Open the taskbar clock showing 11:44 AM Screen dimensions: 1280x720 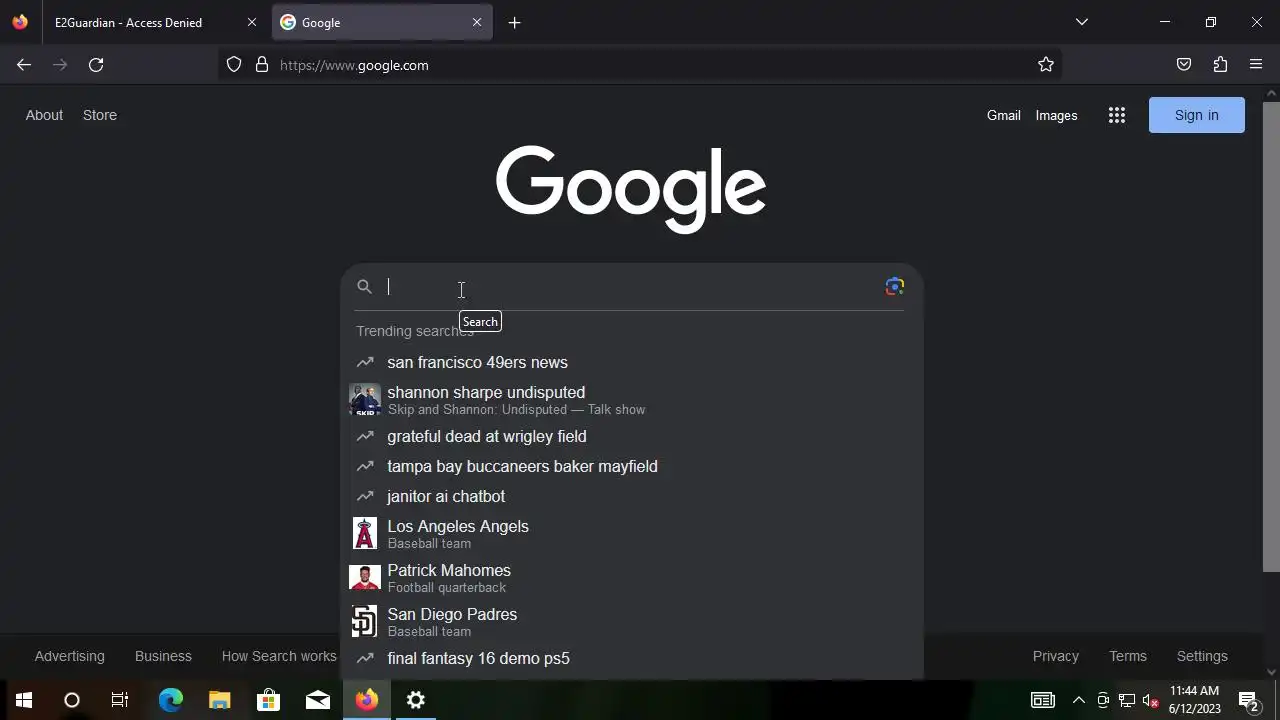[1194, 700]
